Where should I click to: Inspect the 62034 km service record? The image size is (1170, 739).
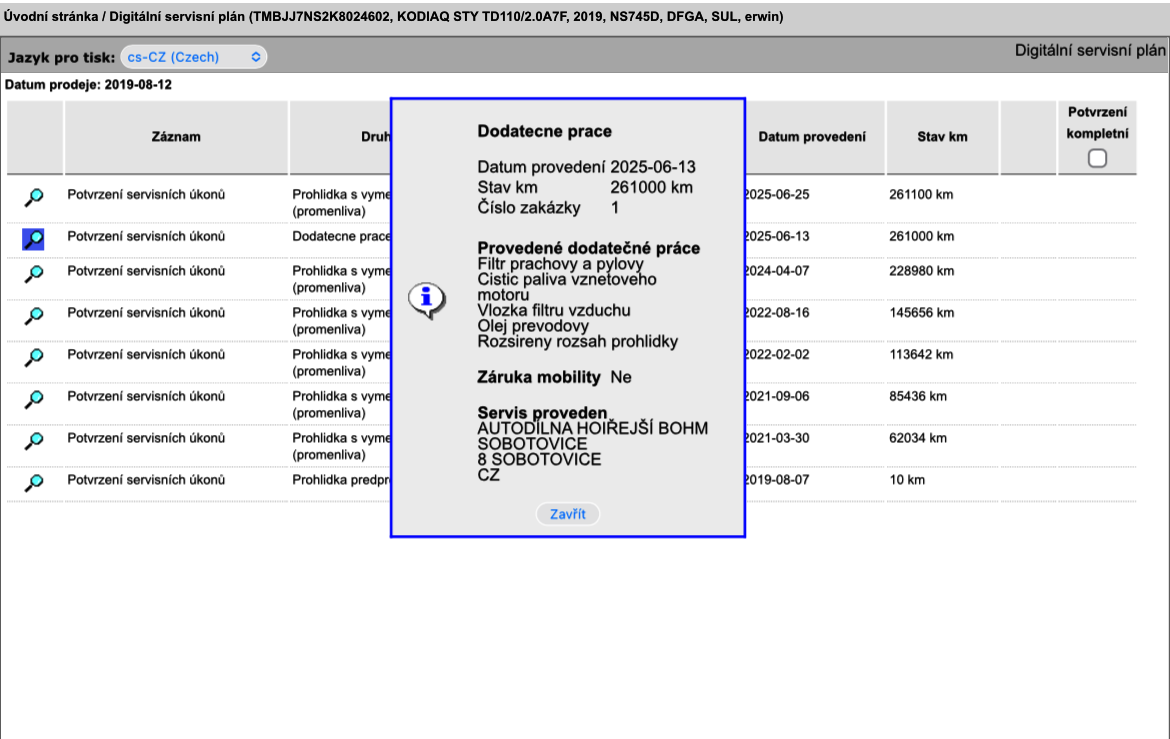tap(34, 441)
